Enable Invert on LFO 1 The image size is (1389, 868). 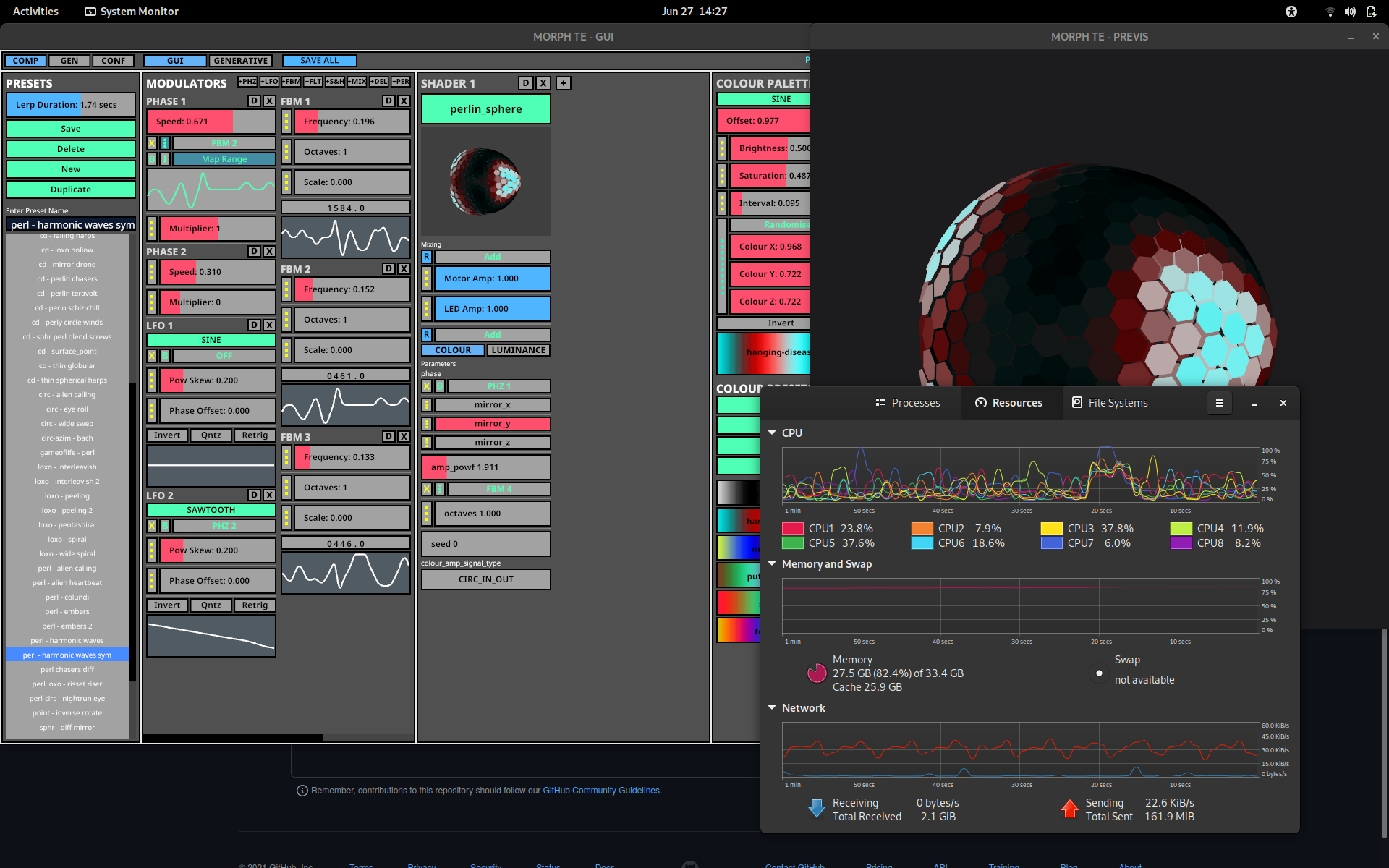tap(167, 435)
